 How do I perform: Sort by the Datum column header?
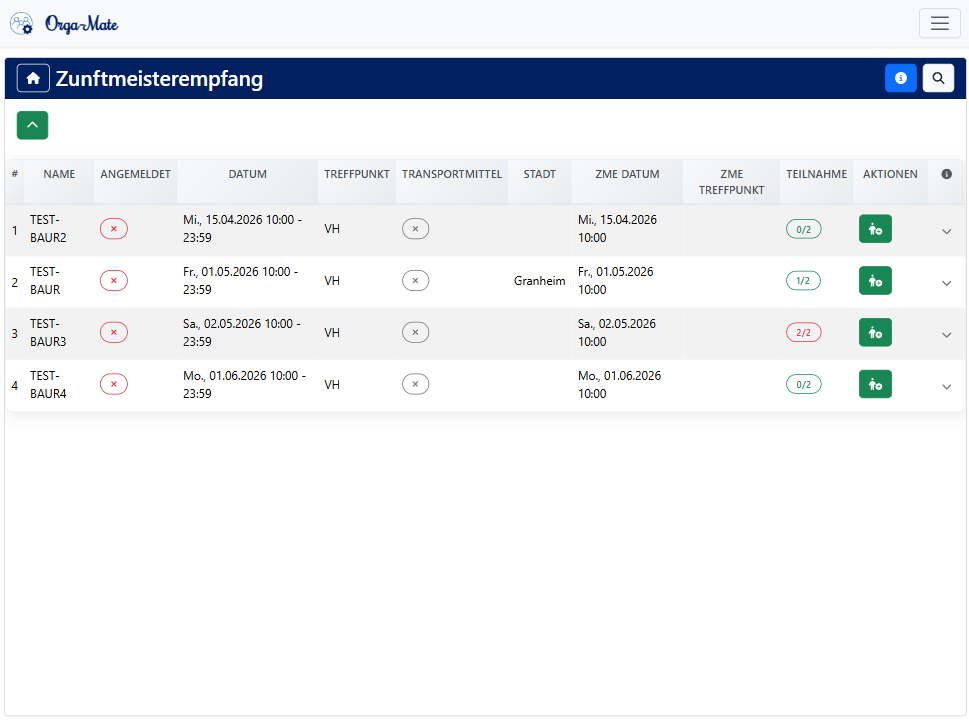point(247,174)
